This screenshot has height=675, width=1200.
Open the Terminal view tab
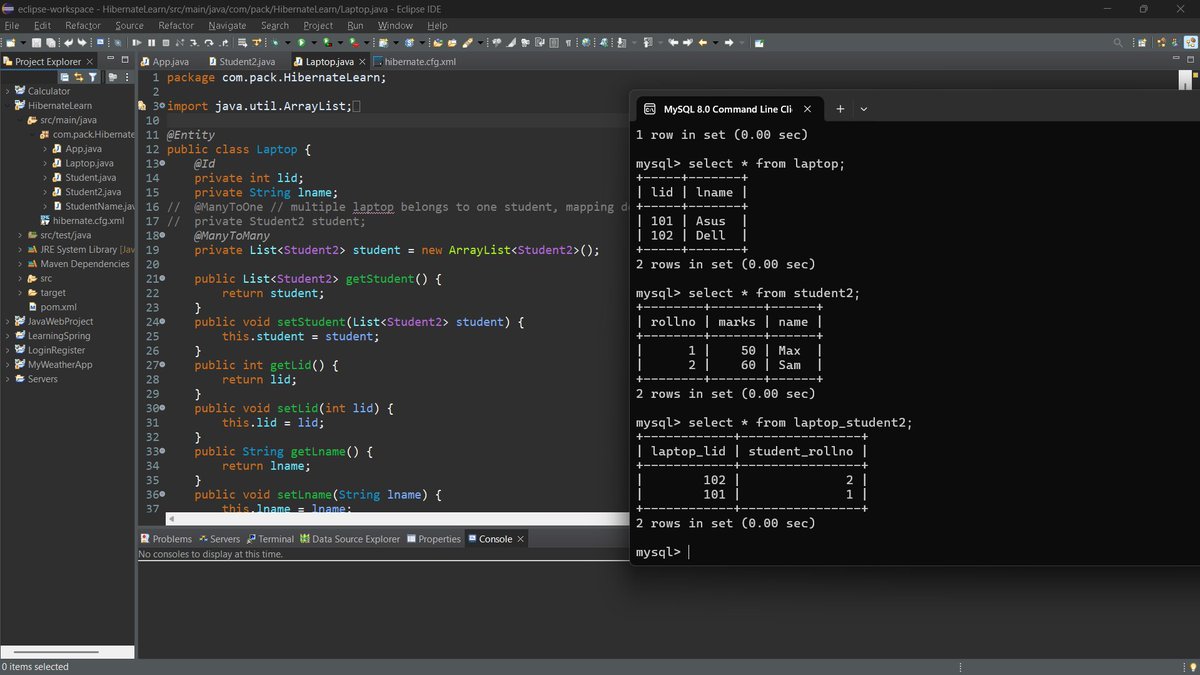[270, 539]
